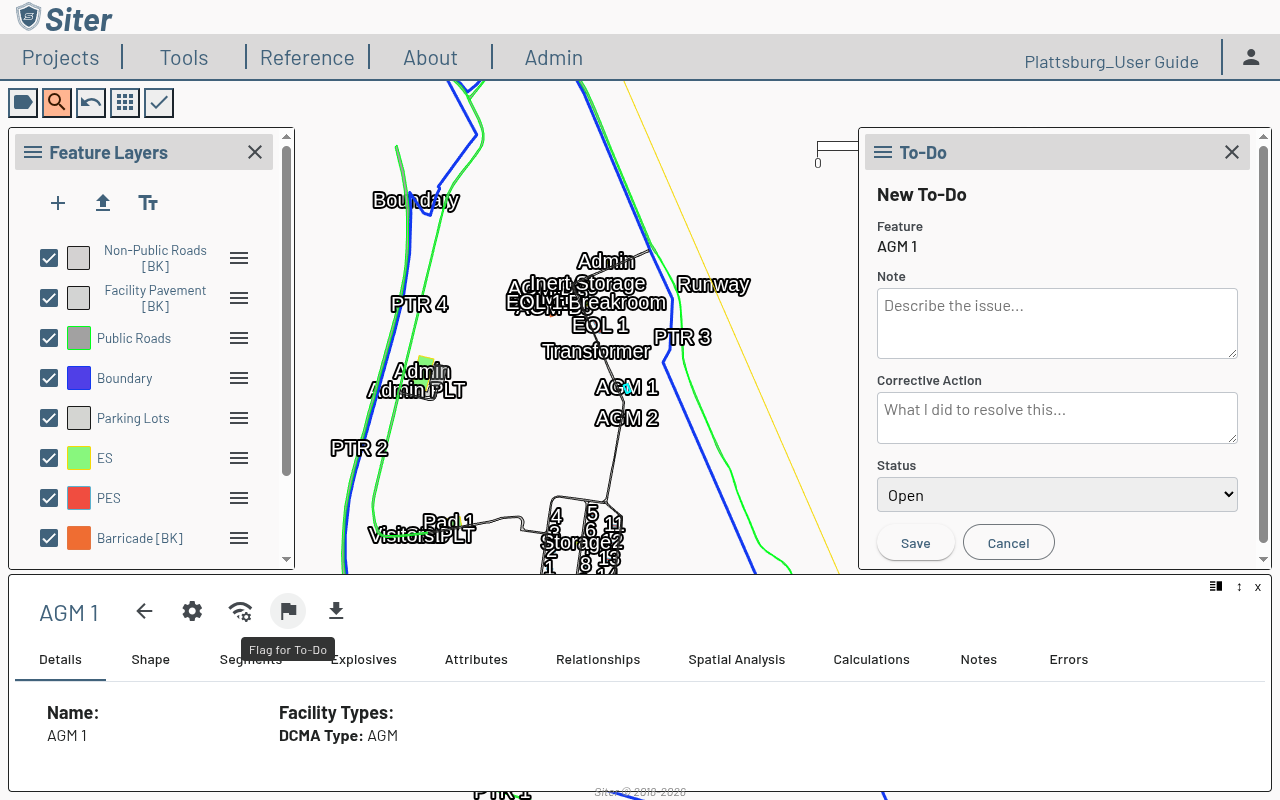Toggle the PES layer checkbox
The image size is (1280, 800).
[x=49, y=498]
